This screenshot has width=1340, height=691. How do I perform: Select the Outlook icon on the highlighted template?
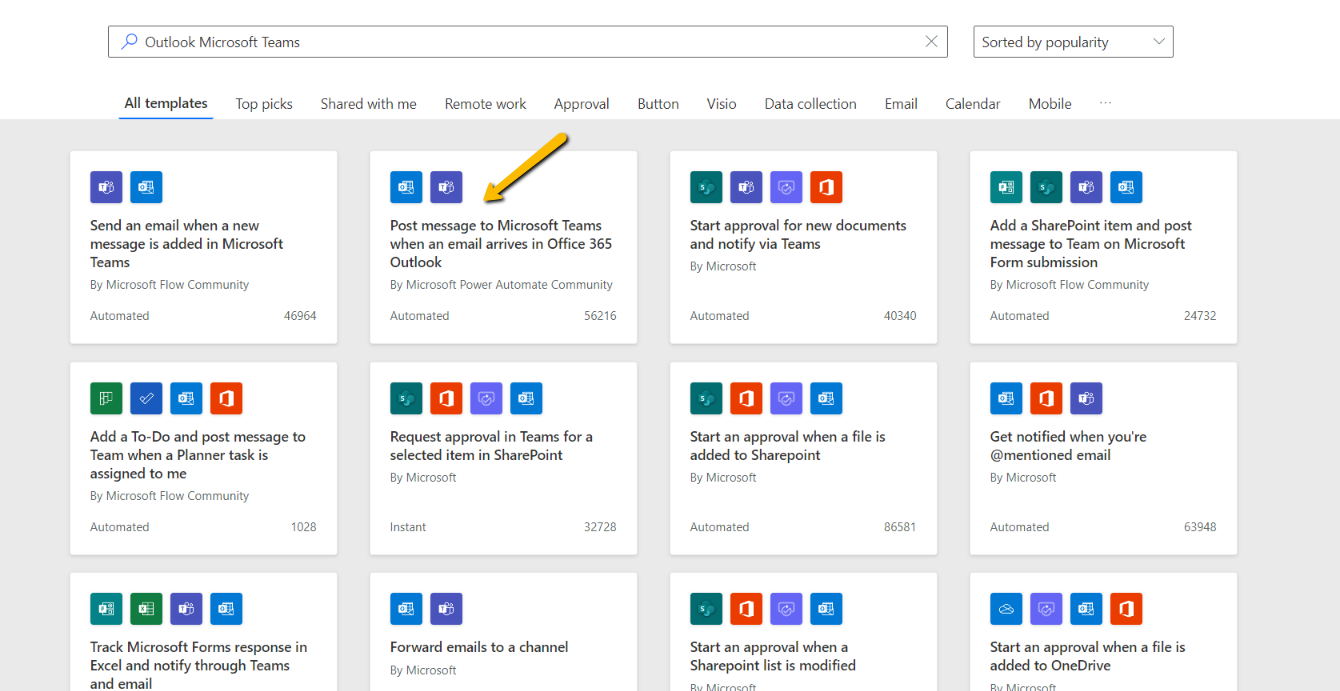(x=406, y=187)
